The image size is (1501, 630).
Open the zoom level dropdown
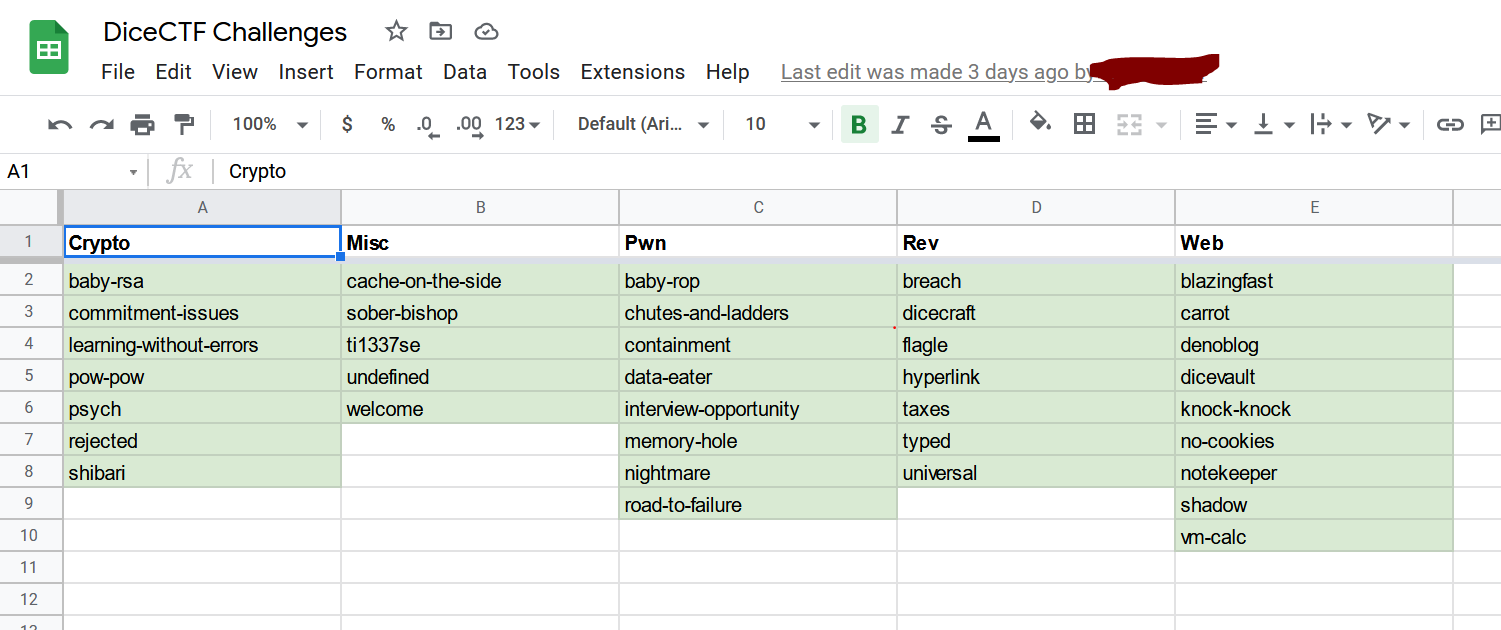tap(270, 124)
